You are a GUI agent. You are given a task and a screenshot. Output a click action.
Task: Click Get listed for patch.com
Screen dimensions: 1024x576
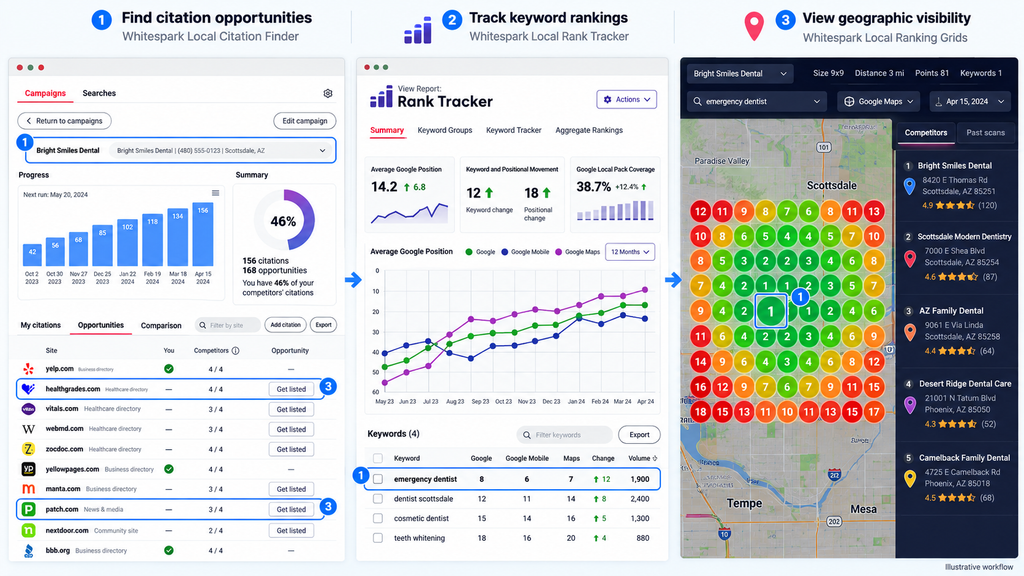pyautogui.click(x=291, y=509)
